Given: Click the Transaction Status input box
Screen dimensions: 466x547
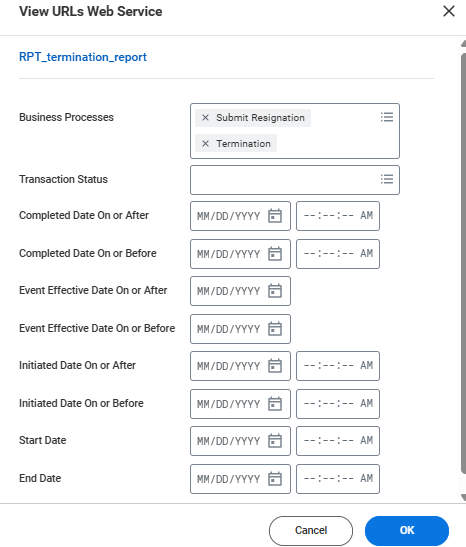Looking at the screenshot, I should click(295, 180).
